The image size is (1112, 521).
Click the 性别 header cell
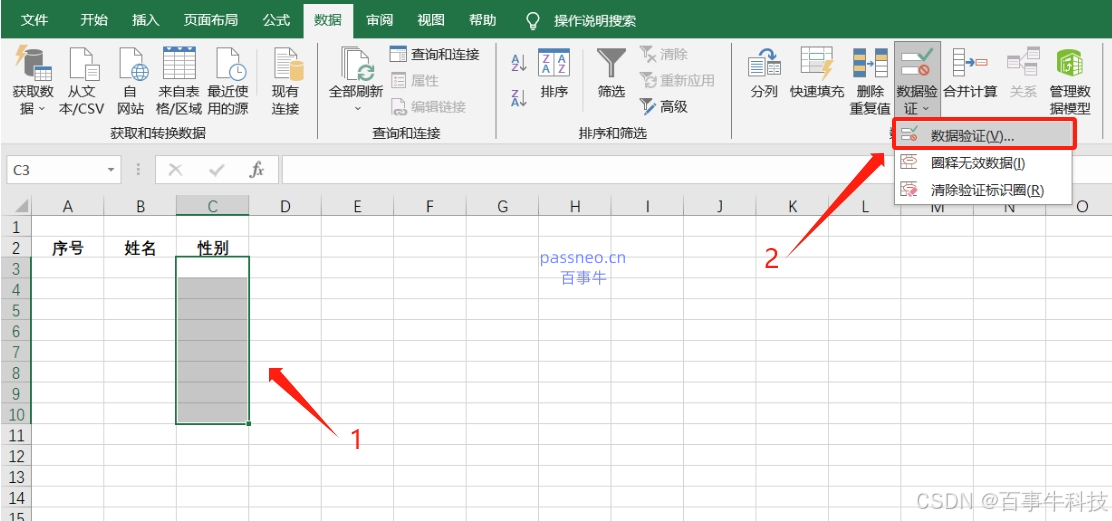tap(213, 247)
